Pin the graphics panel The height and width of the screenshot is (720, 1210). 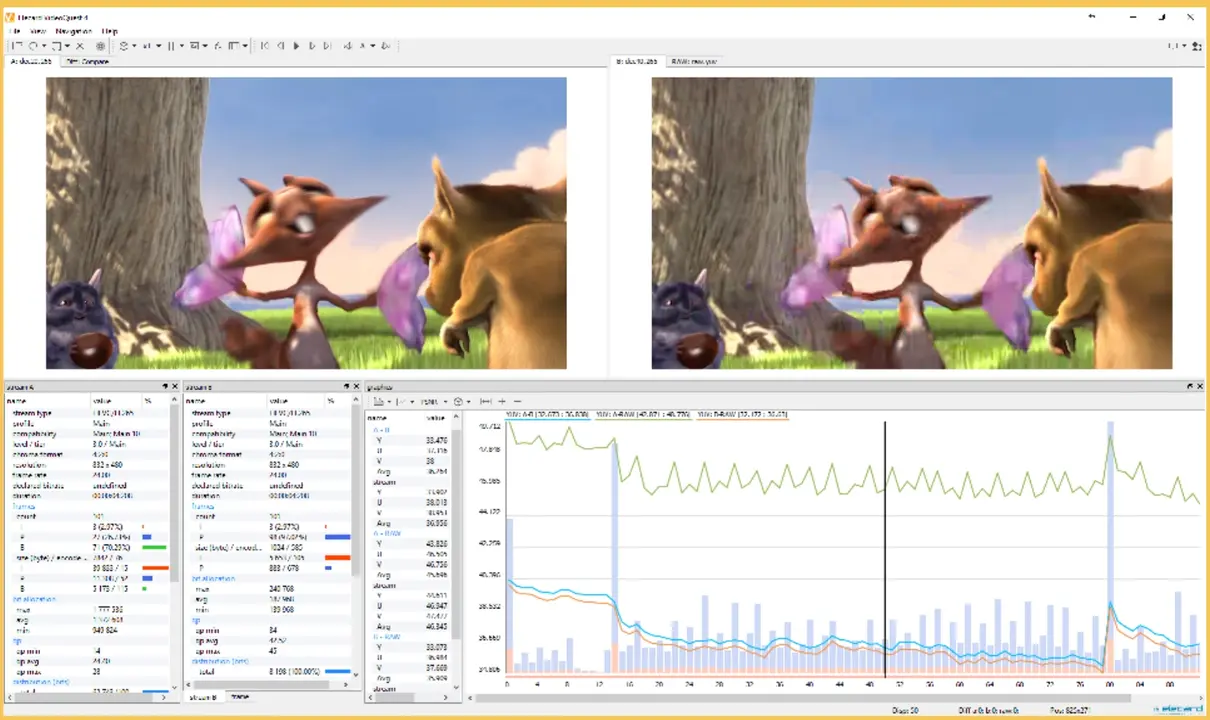pos(1190,386)
